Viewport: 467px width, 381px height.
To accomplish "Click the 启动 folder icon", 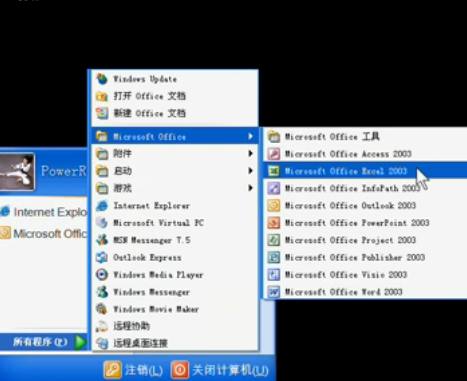I will pos(102,171).
